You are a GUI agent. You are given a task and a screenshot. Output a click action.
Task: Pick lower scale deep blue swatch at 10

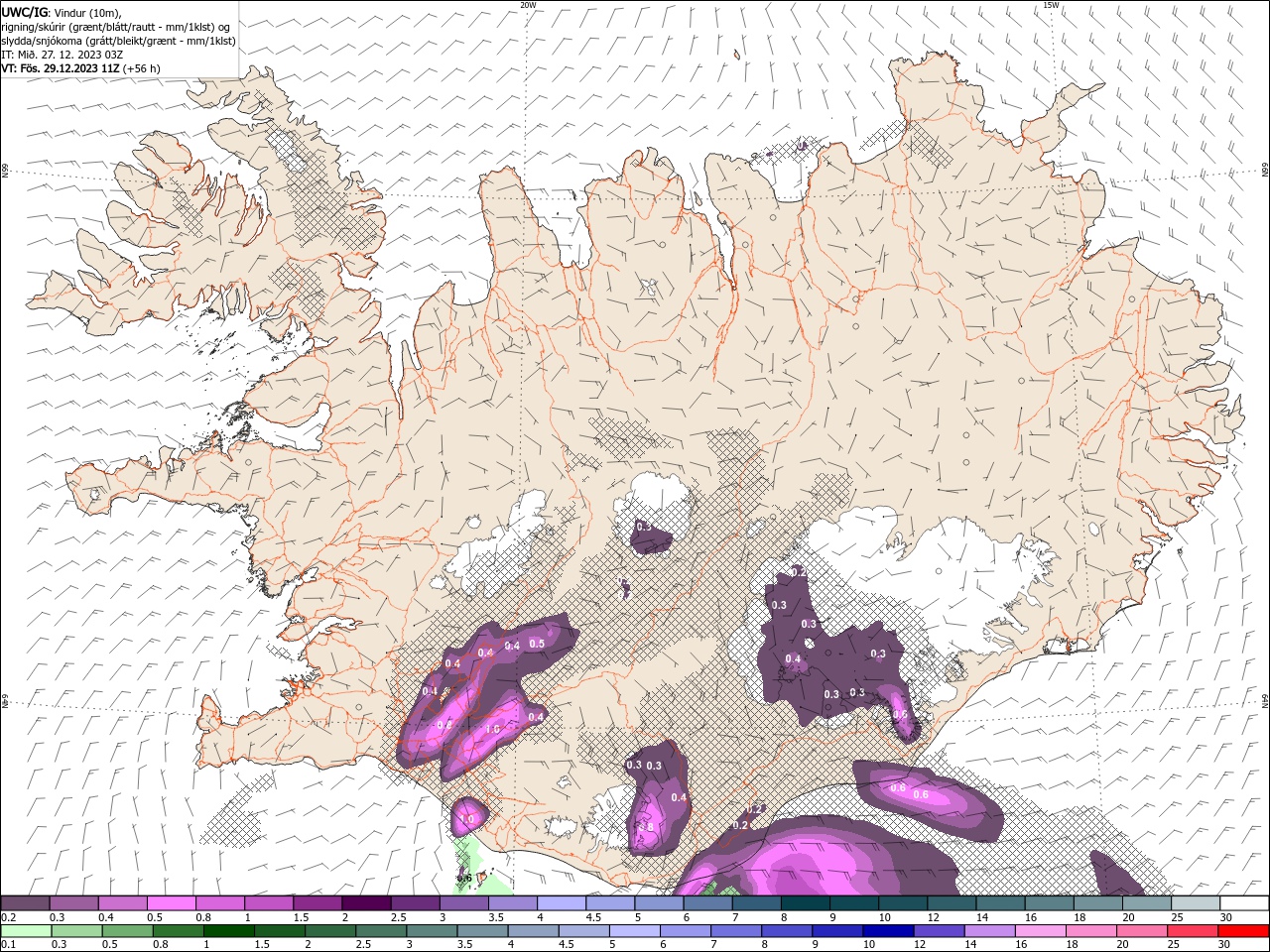click(887, 931)
